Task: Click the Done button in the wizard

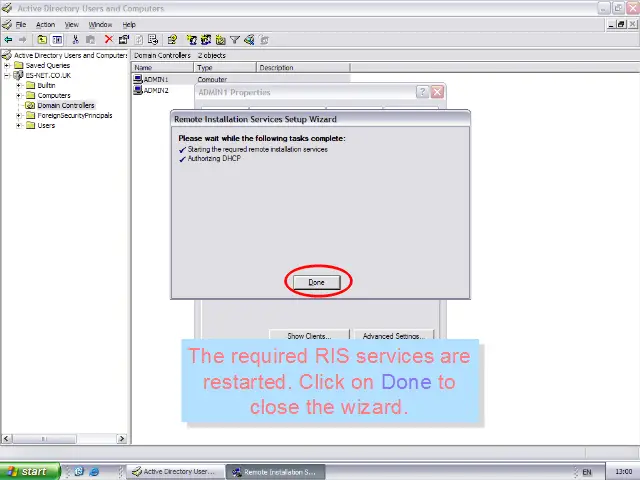Action: pyautogui.click(x=317, y=282)
